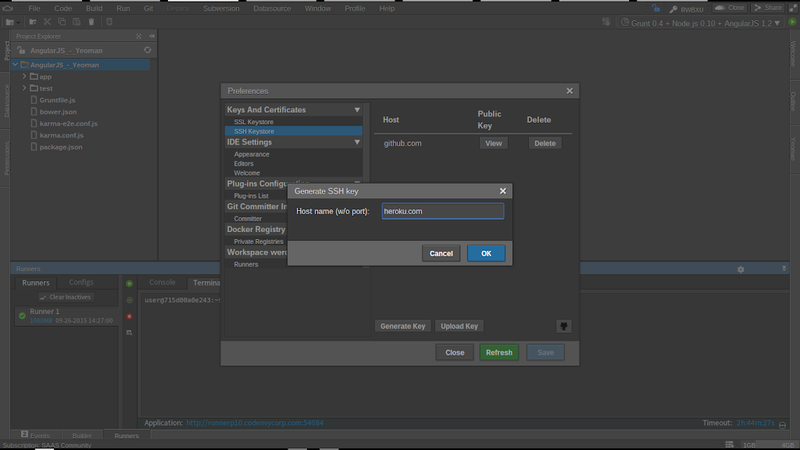This screenshot has height=450, width=800.
Task: Click the refresh icon in Project Explorer
Action: (148, 49)
